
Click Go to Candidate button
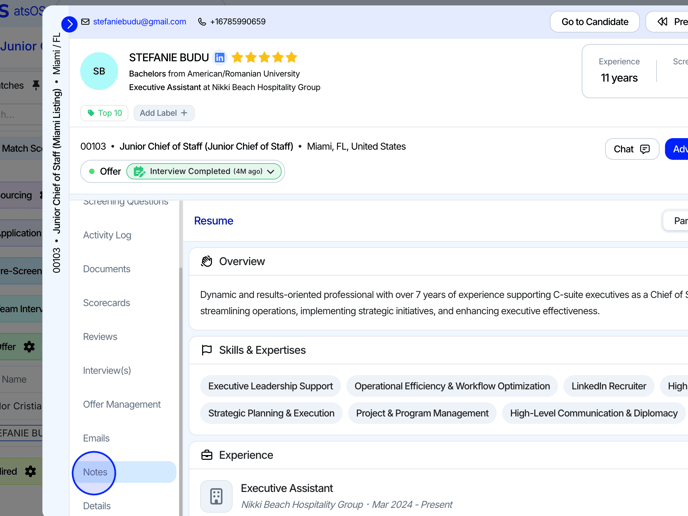coord(594,21)
